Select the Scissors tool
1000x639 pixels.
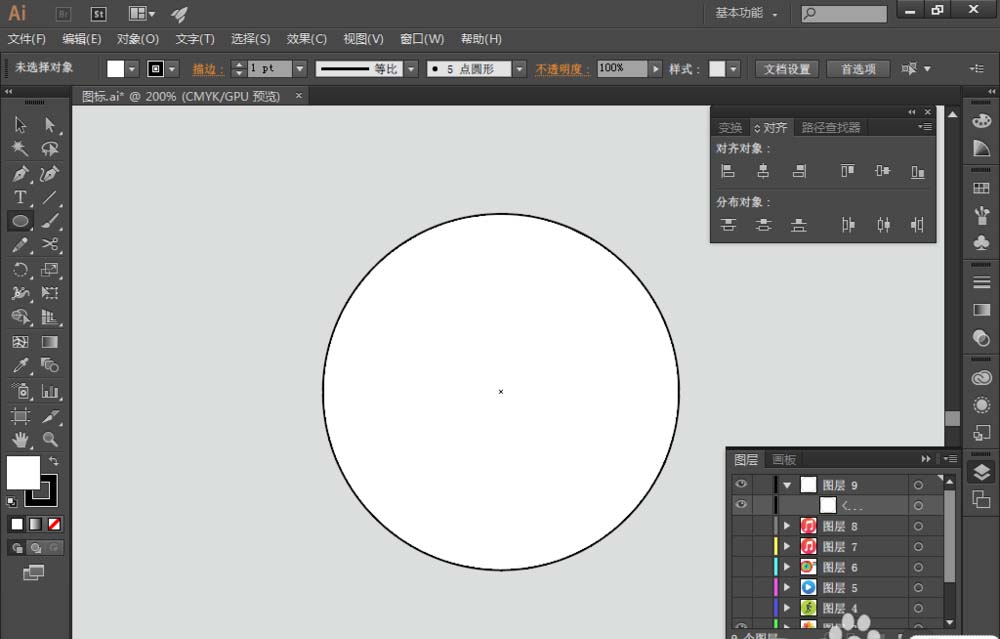click(x=50, y=245)
